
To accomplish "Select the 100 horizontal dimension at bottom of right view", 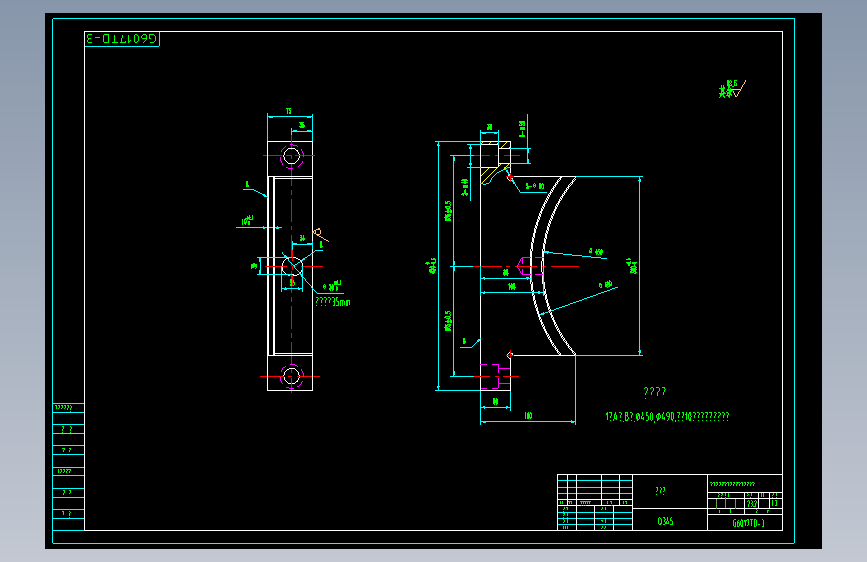I will [528, 416].
